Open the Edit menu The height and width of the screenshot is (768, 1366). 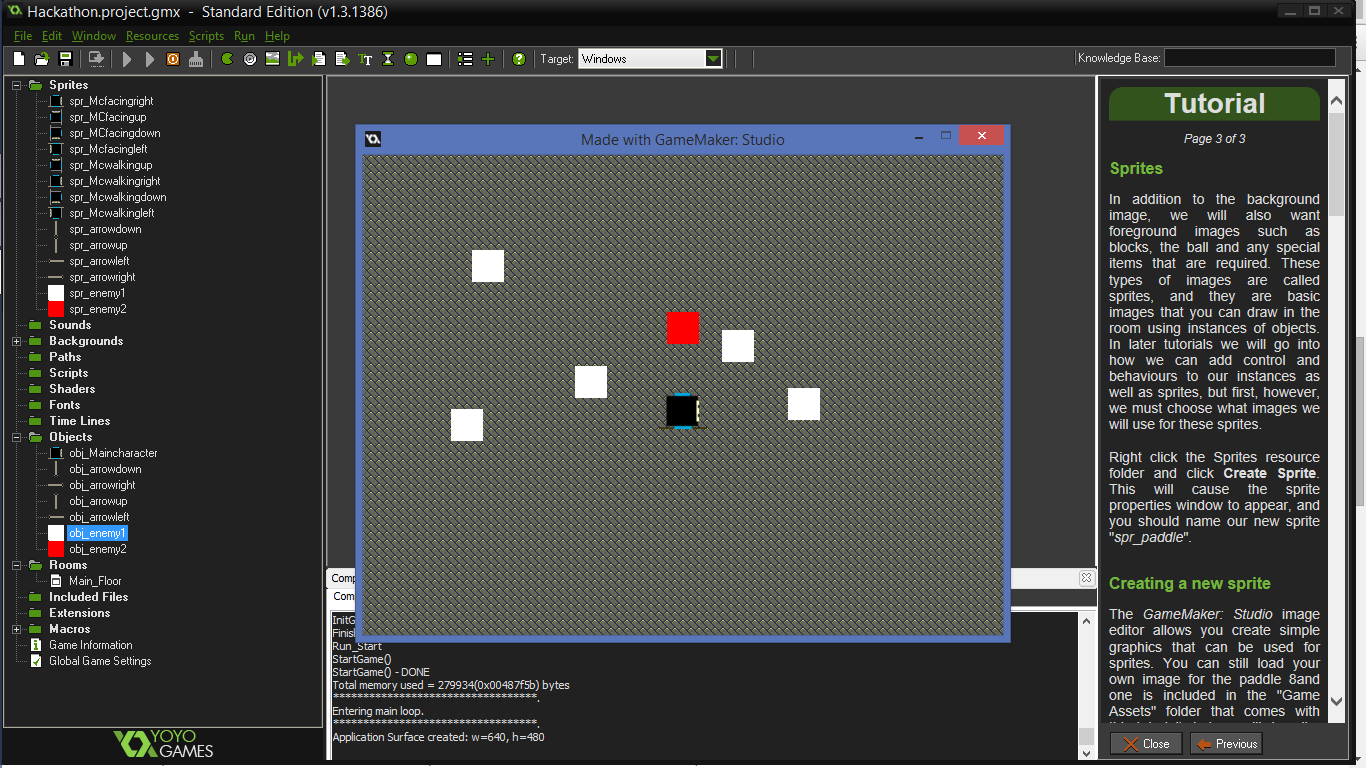(x=52, y=36)
